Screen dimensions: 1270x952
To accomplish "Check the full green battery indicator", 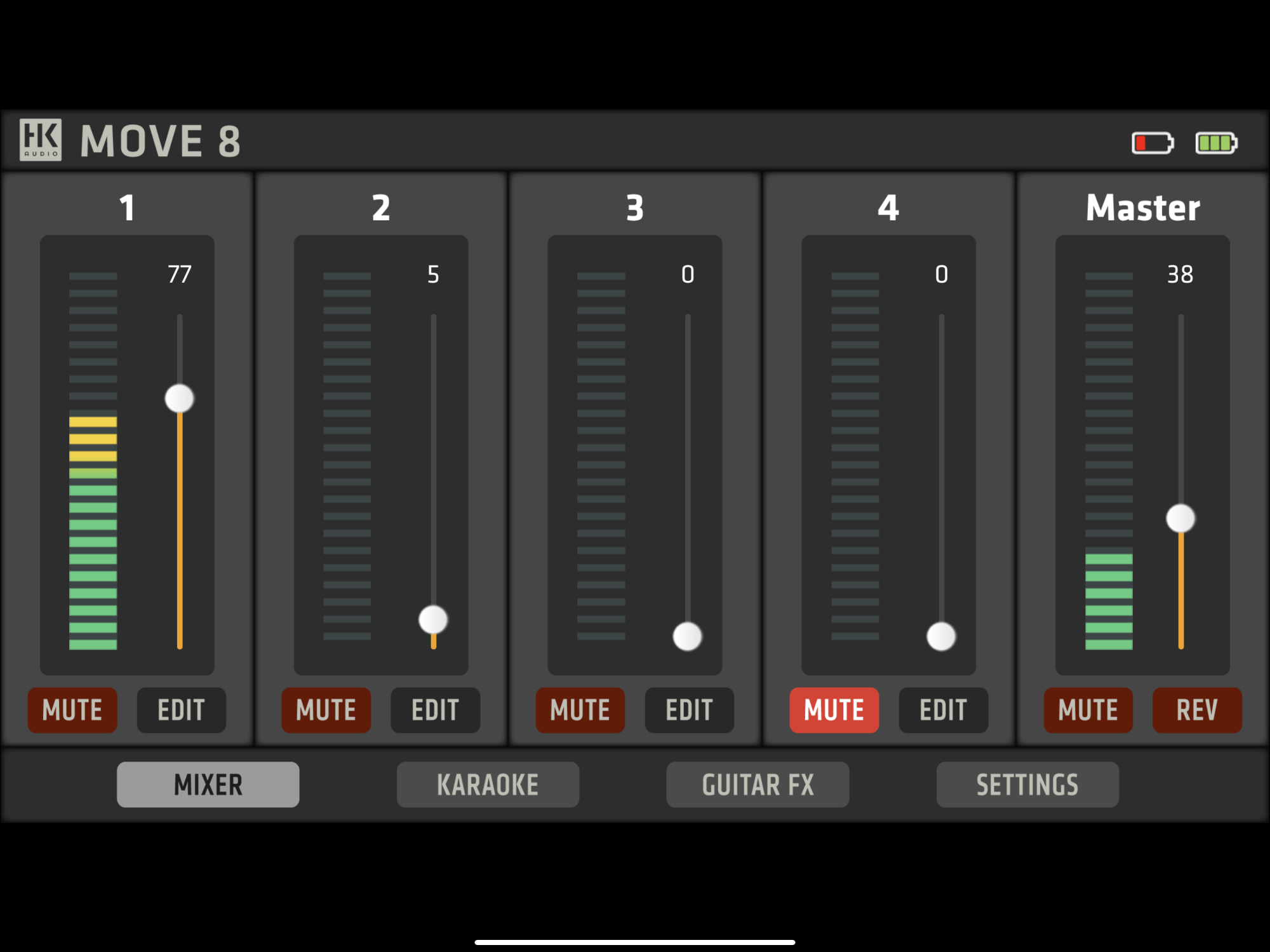I will (1216, 143).
